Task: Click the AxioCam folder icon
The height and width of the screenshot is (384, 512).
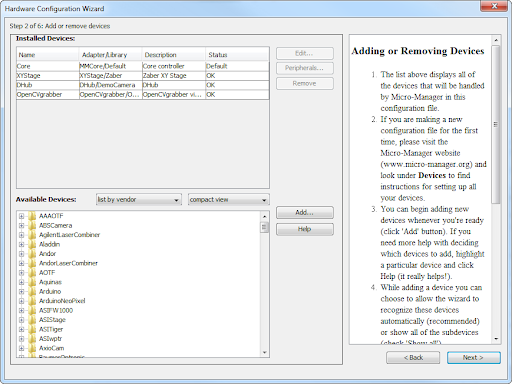Action: click(32, 348)
